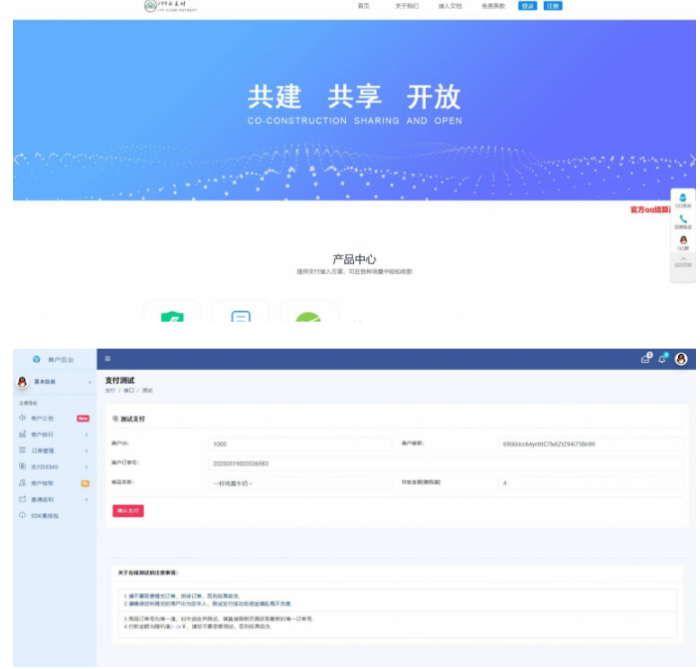Open 关于我们 in the top navigation
The image size is (700, 669).
pos(406,6)
